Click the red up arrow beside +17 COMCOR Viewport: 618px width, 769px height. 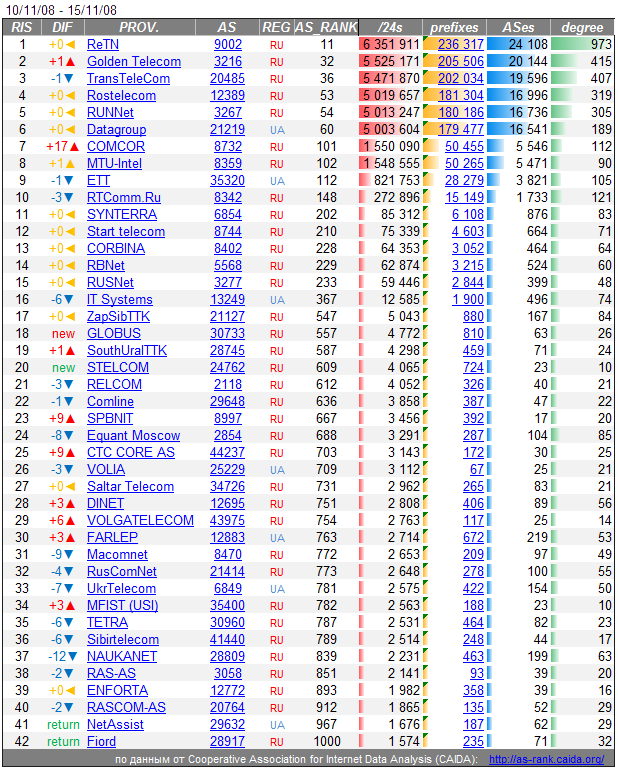74,147
